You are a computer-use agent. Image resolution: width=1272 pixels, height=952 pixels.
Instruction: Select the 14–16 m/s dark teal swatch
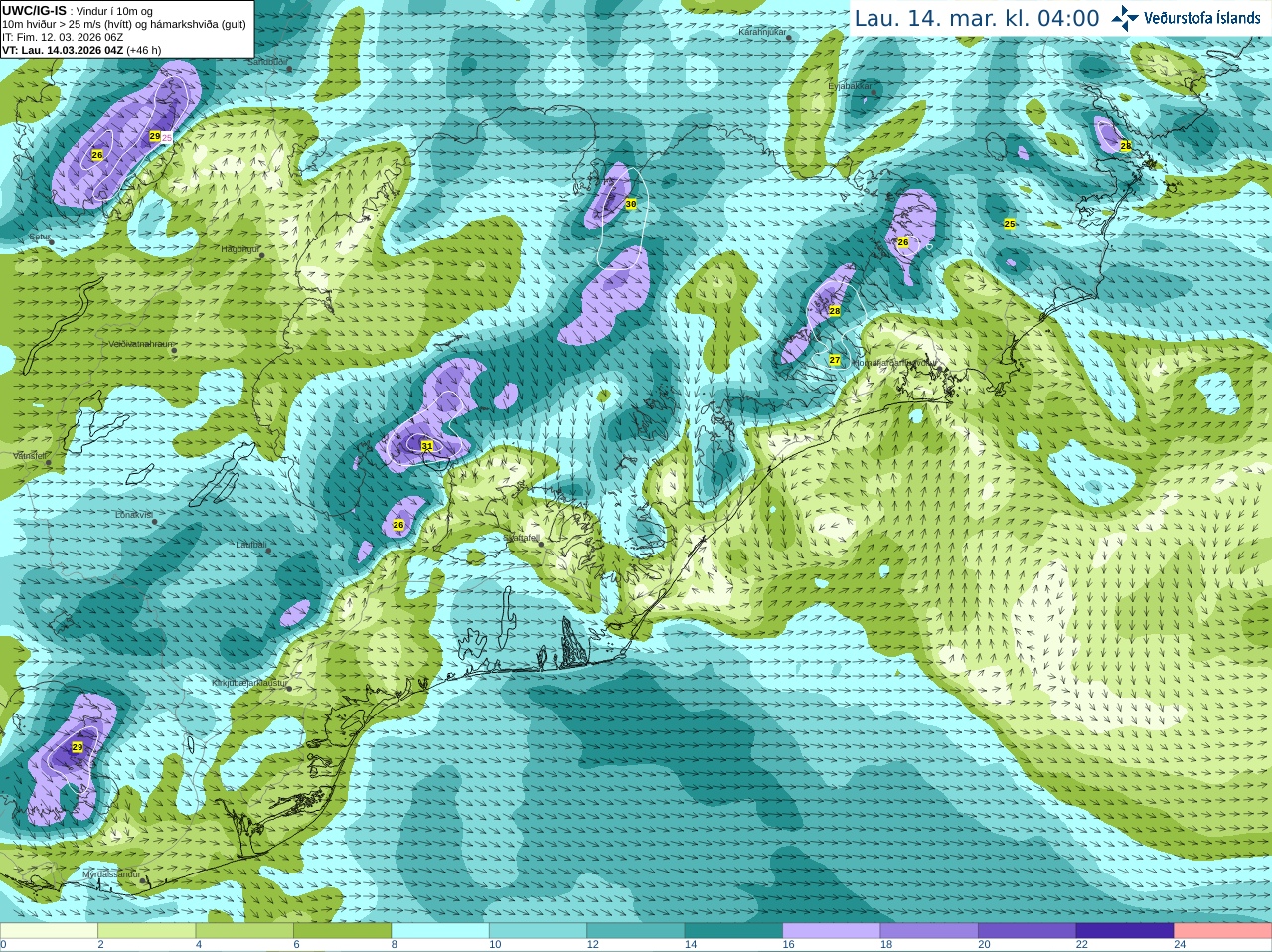tap(734, 931)
